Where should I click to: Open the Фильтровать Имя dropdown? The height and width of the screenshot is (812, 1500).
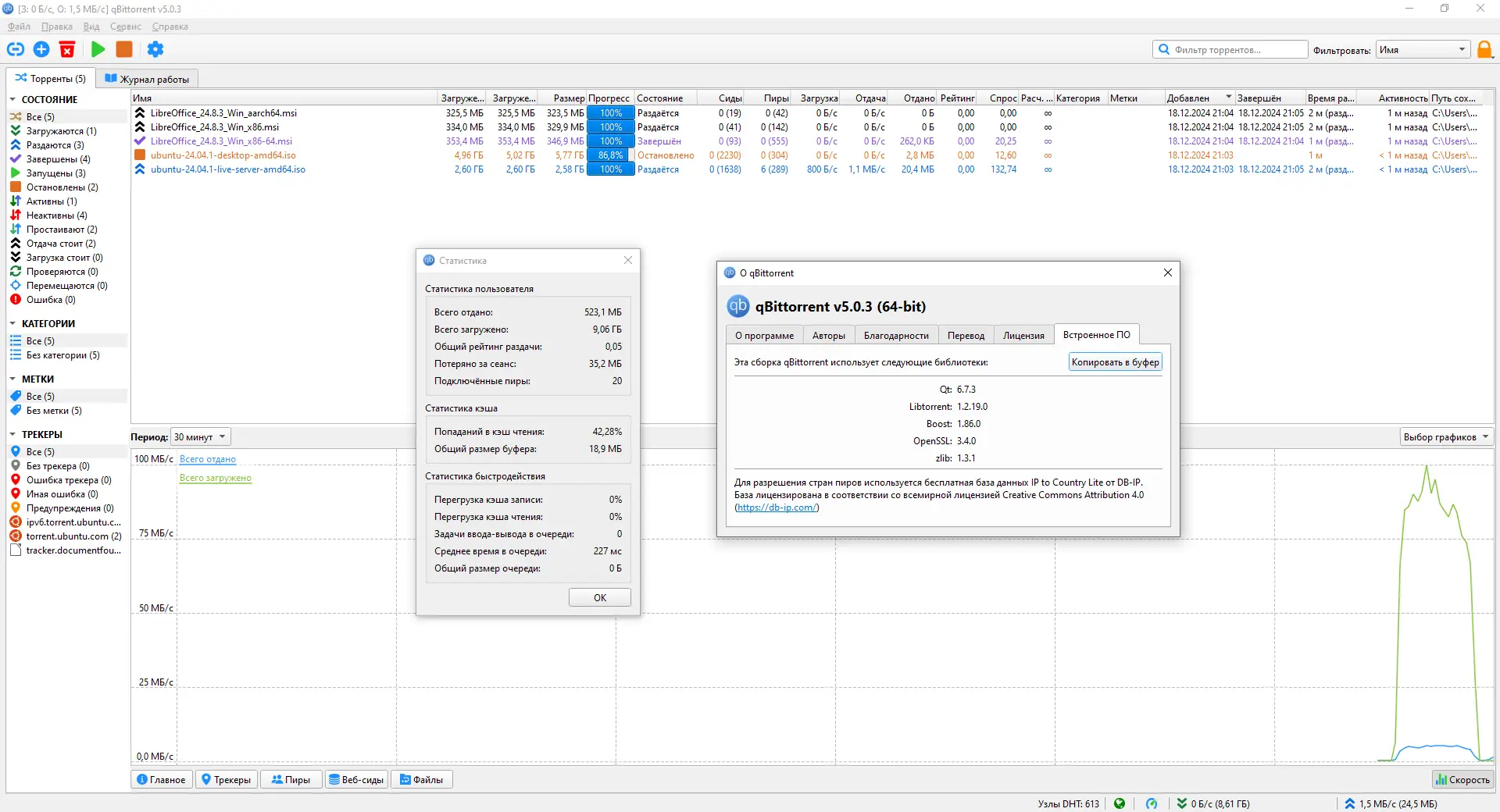1423,50
